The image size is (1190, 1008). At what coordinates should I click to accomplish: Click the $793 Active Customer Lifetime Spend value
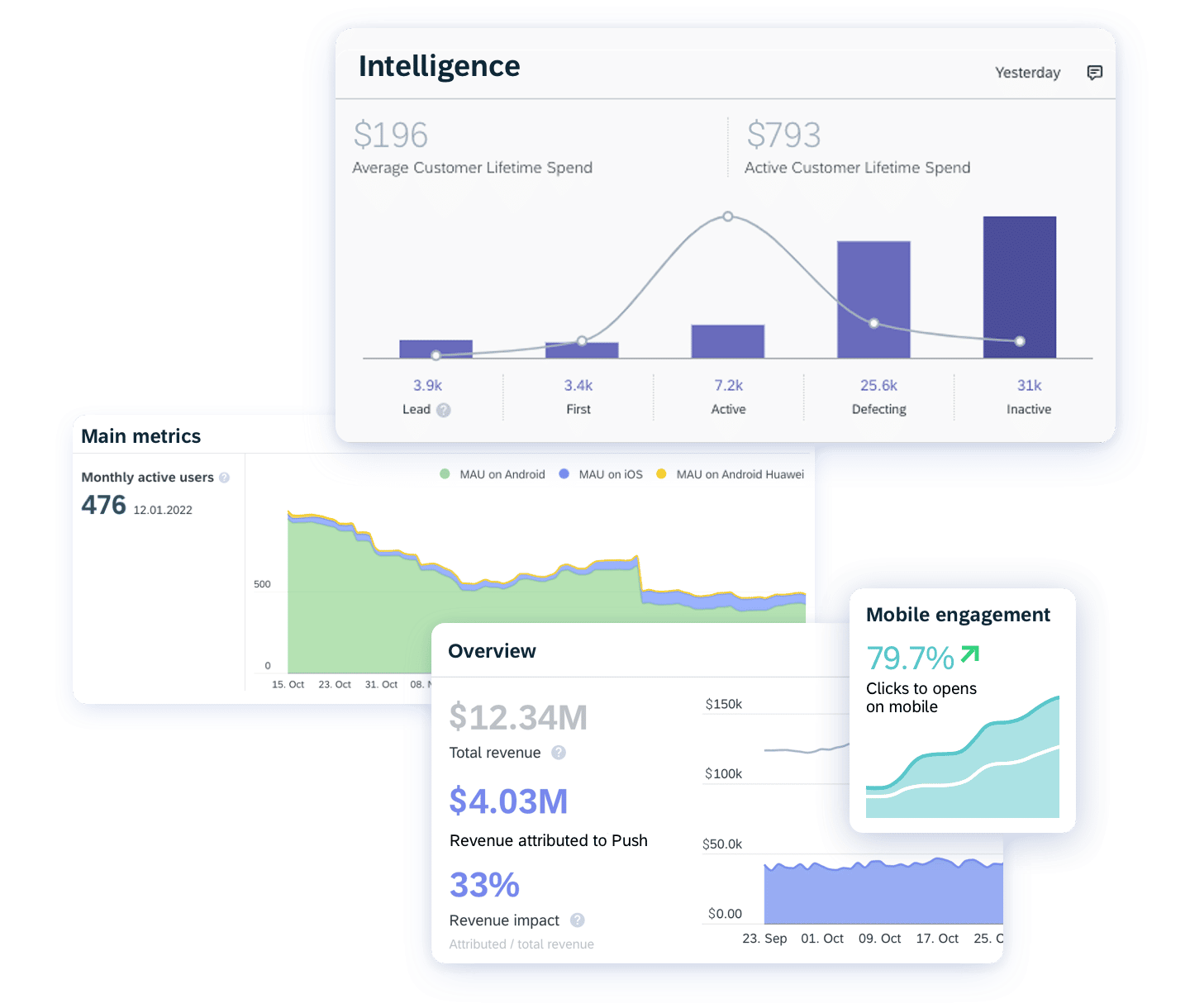tap(783, 135)
